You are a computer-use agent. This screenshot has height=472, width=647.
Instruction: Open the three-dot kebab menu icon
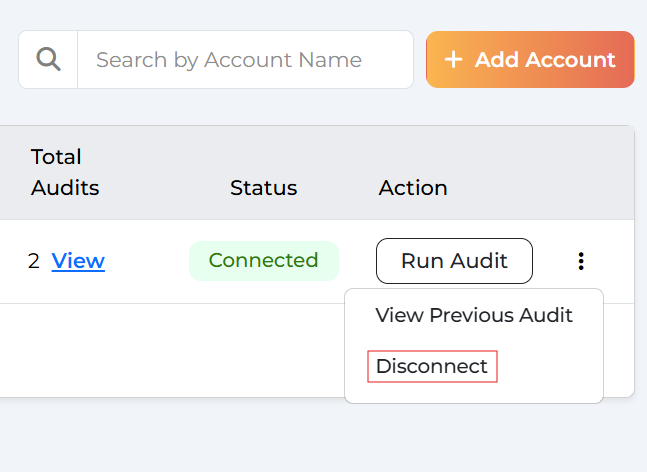click(x=581, y=261)
